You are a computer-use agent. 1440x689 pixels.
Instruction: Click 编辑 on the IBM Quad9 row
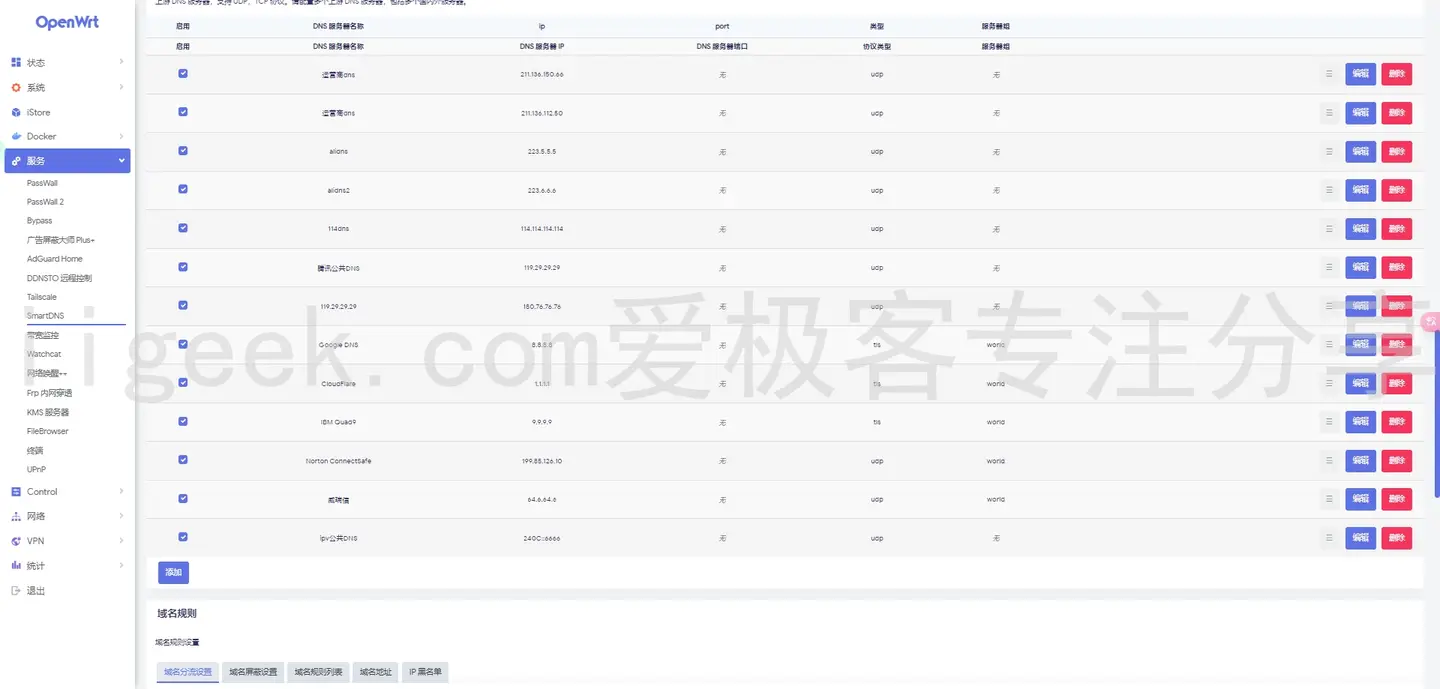pyautogui.click(x=1360, y=421)
